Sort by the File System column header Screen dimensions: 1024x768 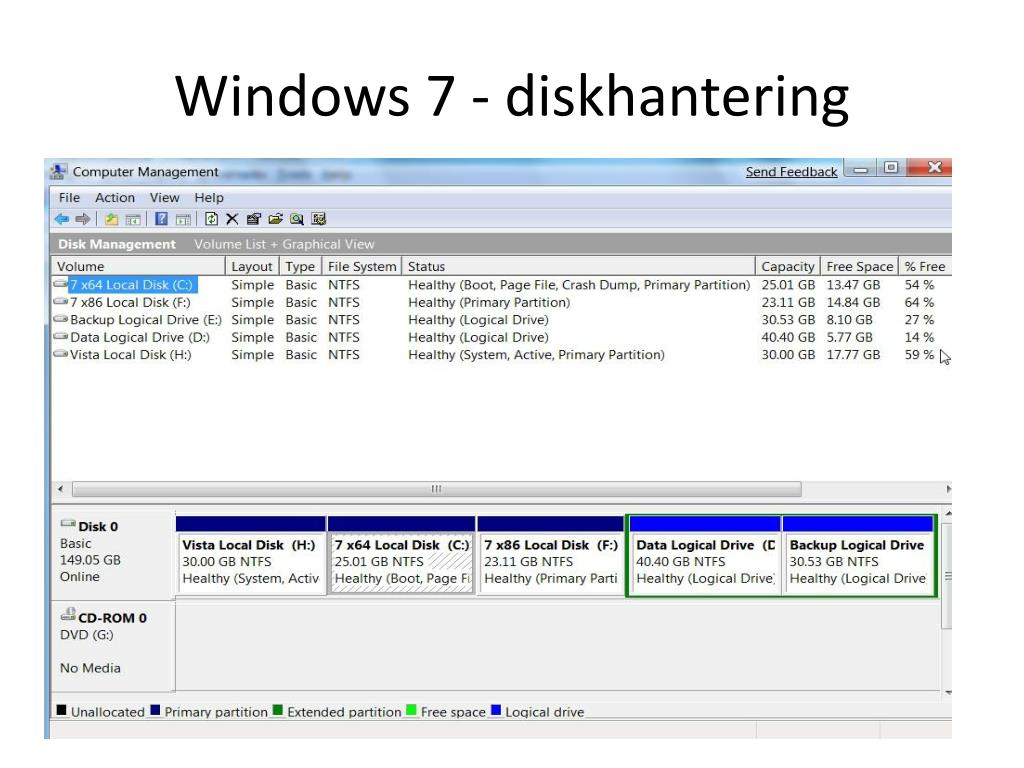click(362, 266)
